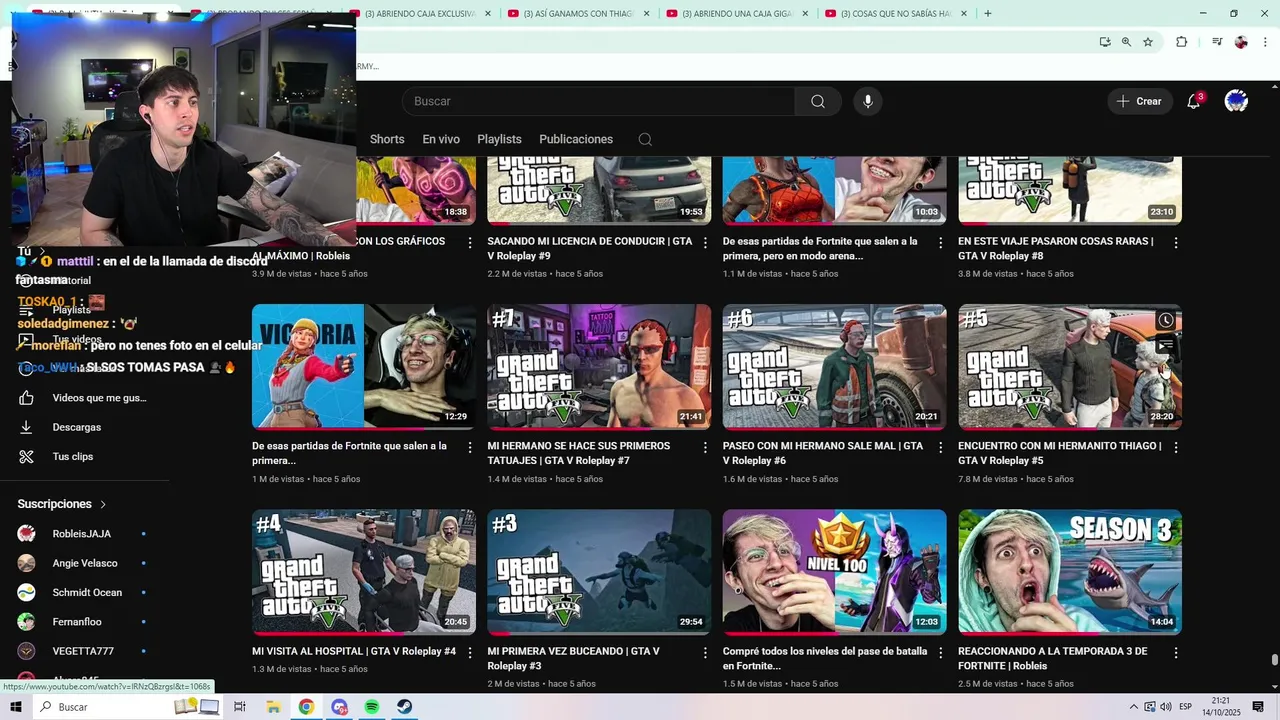This screenshot has height=720, width=1280.
Task: Open Chrome media control icon
Action: pyautogui.click(x=1217, y=42)
